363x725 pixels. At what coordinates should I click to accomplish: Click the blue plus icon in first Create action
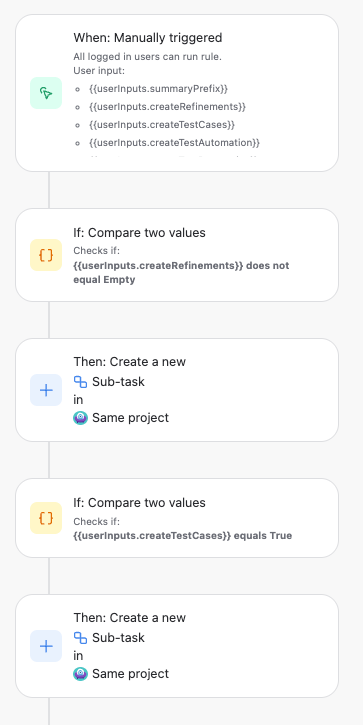46,390
